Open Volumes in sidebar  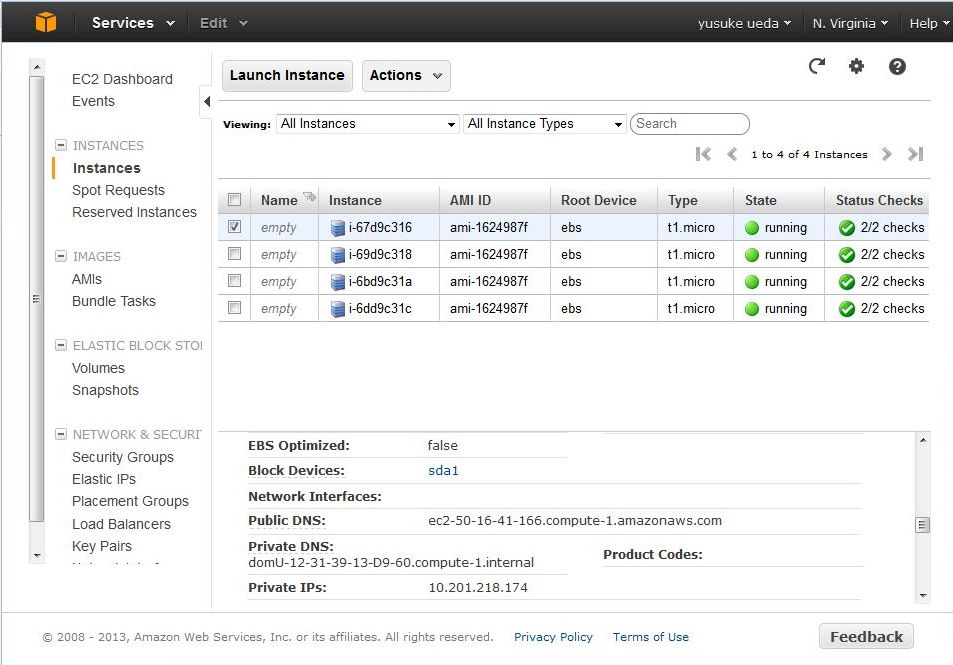click(98, 368)
